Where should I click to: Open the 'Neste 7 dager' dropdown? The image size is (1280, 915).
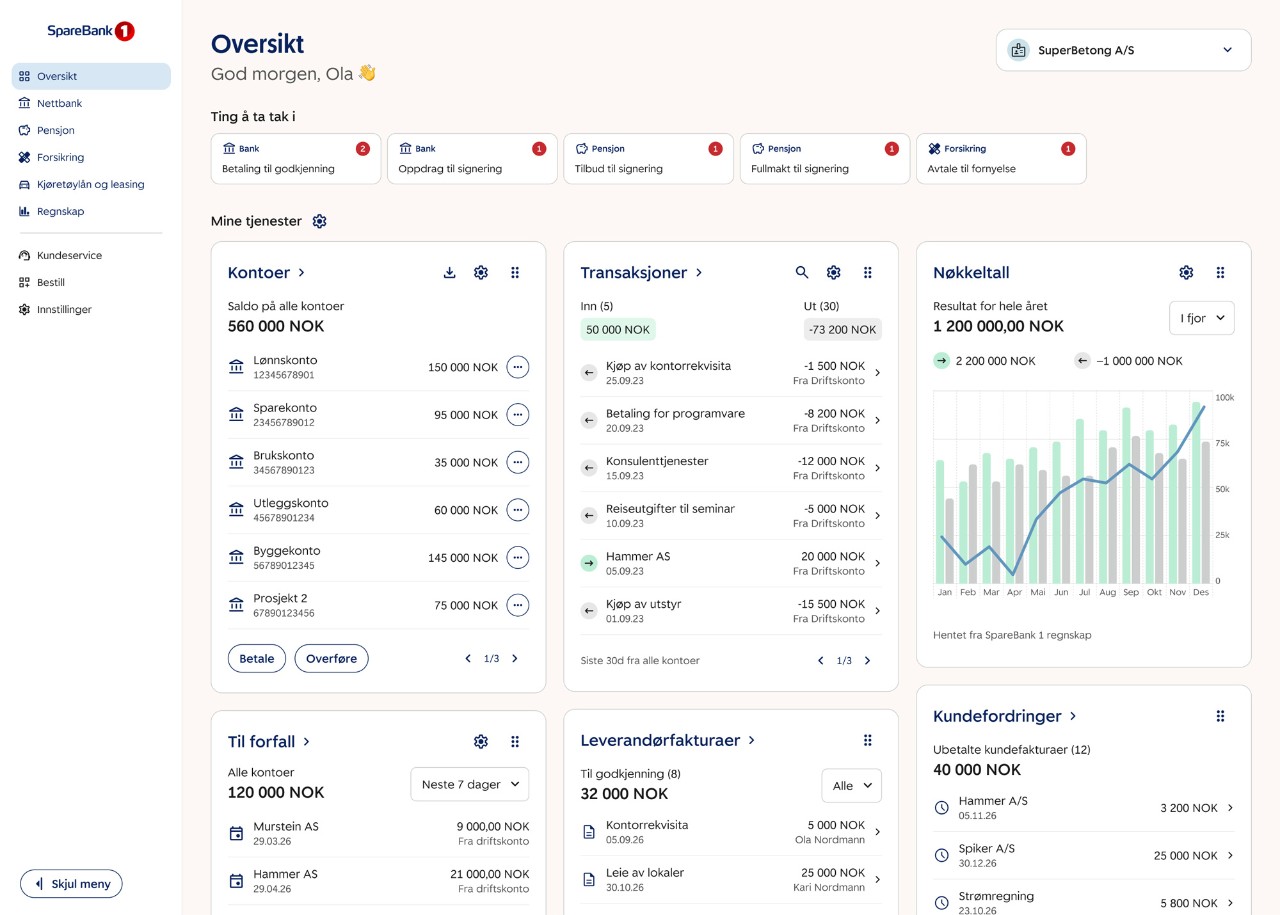tap(470, 785)
